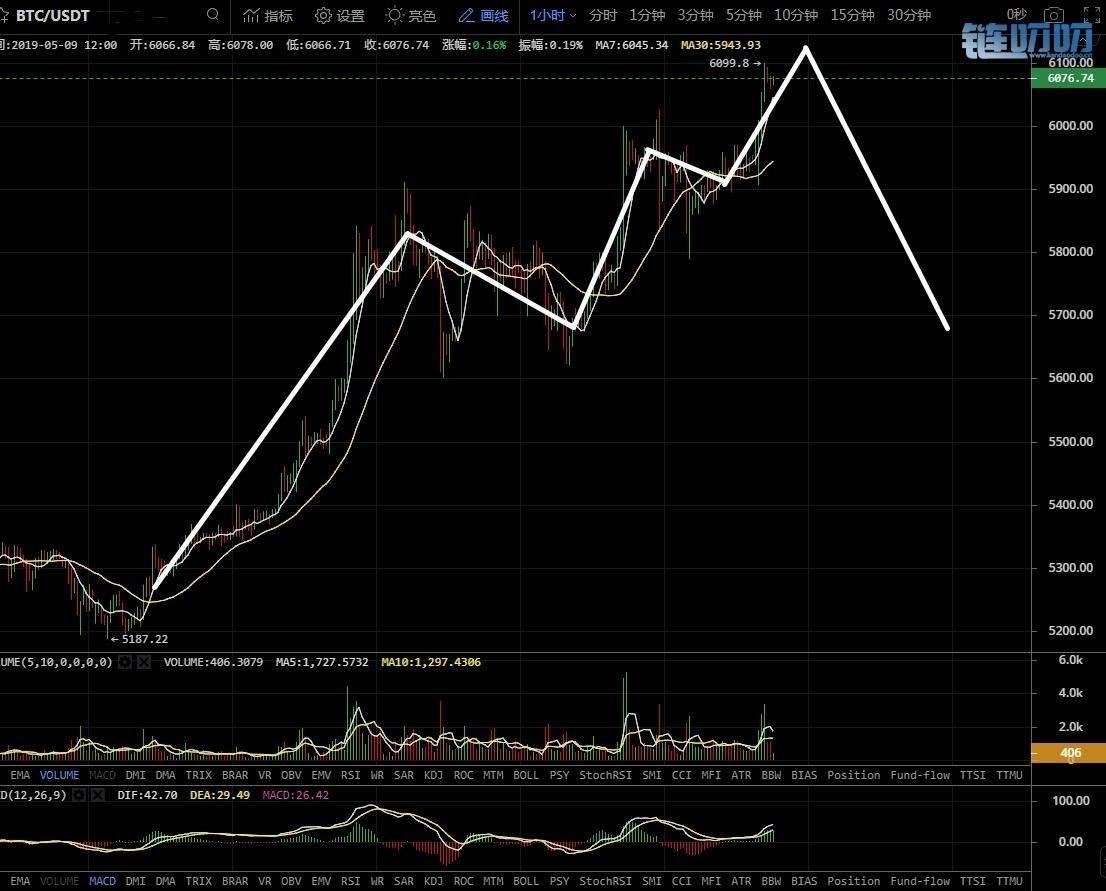Screen dimensions: 1106x891
Task: Select EMA in volume panel indicator row
Action: (20, 775)
